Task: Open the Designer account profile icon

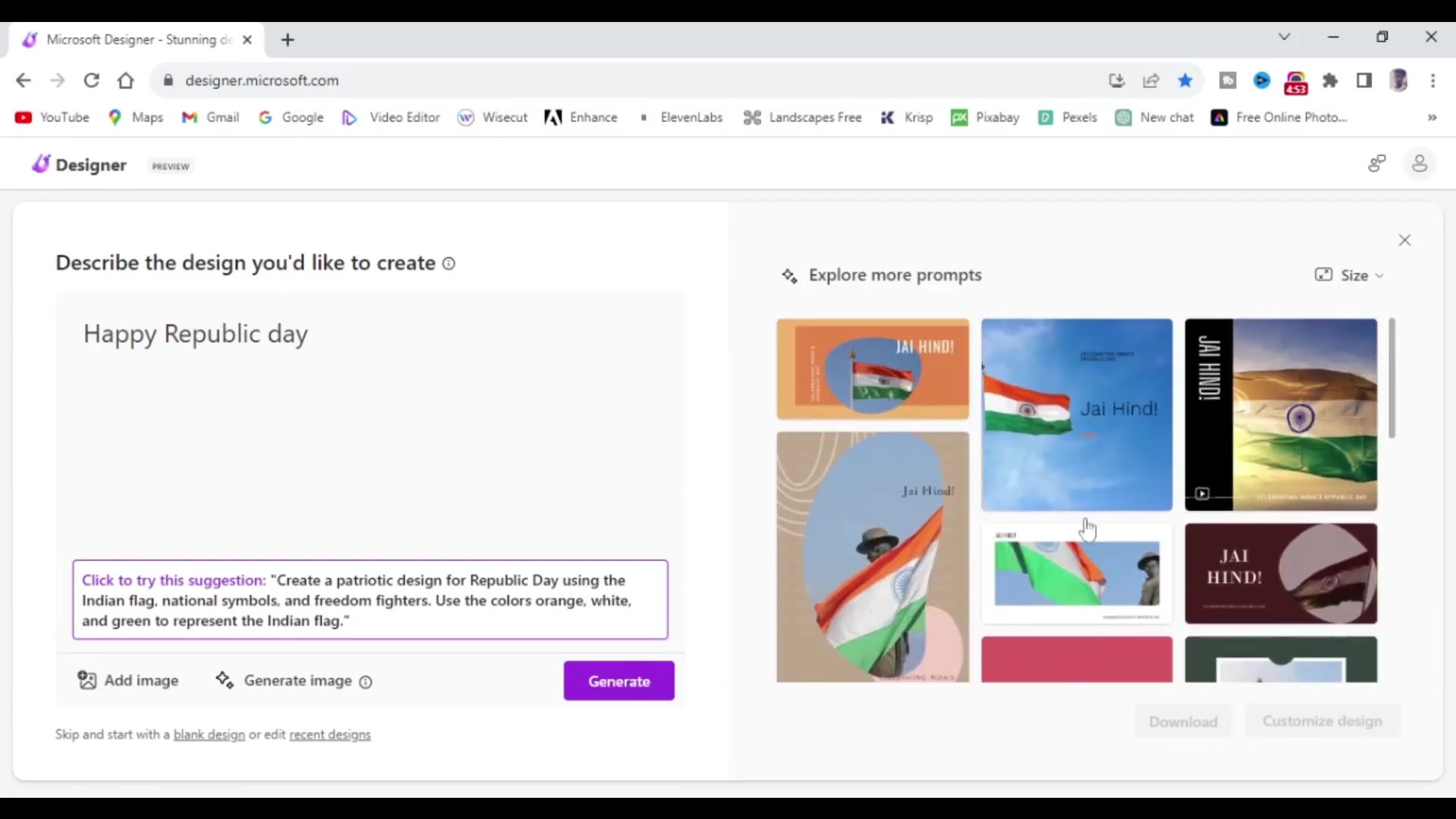Action: point(1420,163)
